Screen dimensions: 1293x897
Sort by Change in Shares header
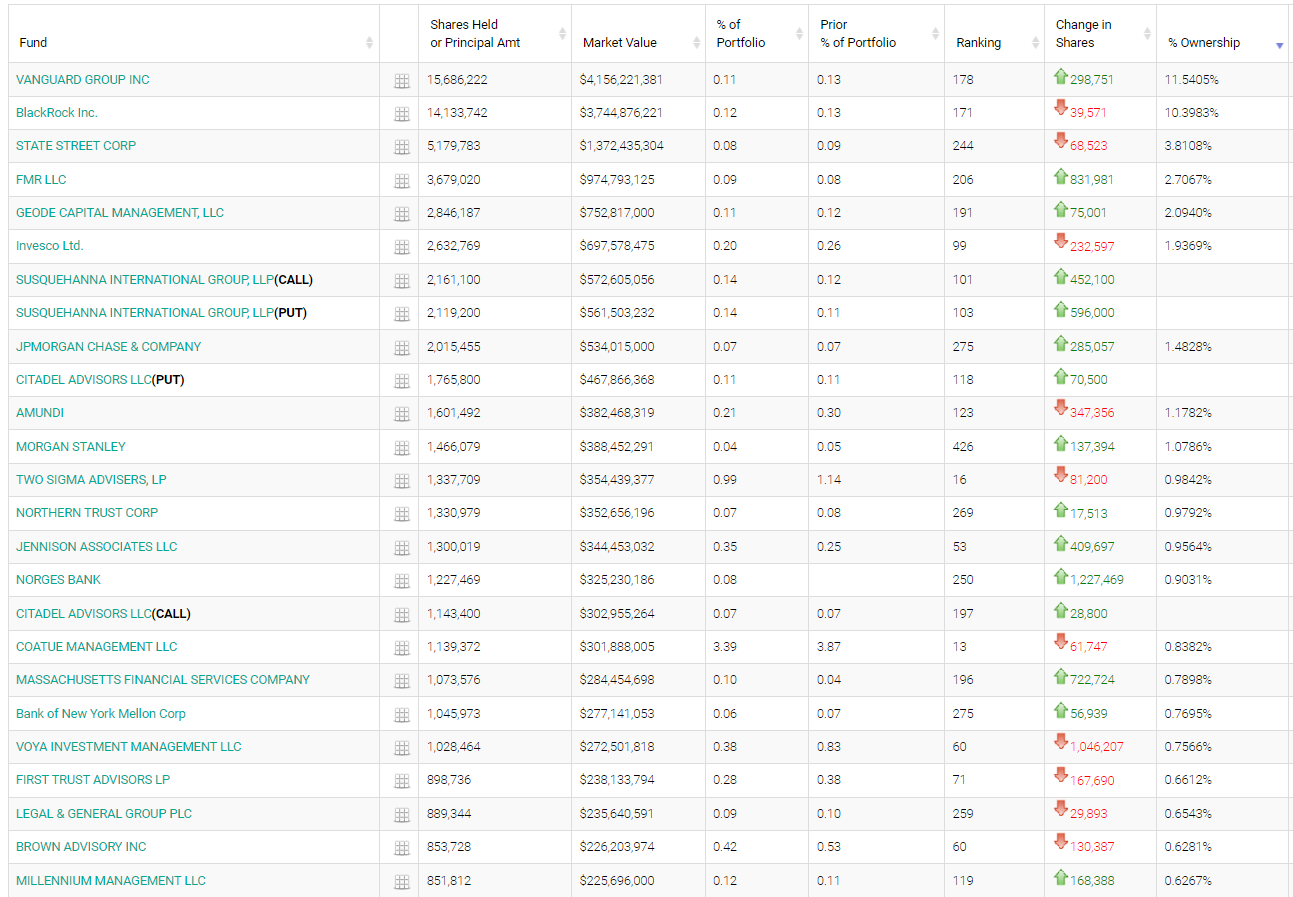point(1100,34)
